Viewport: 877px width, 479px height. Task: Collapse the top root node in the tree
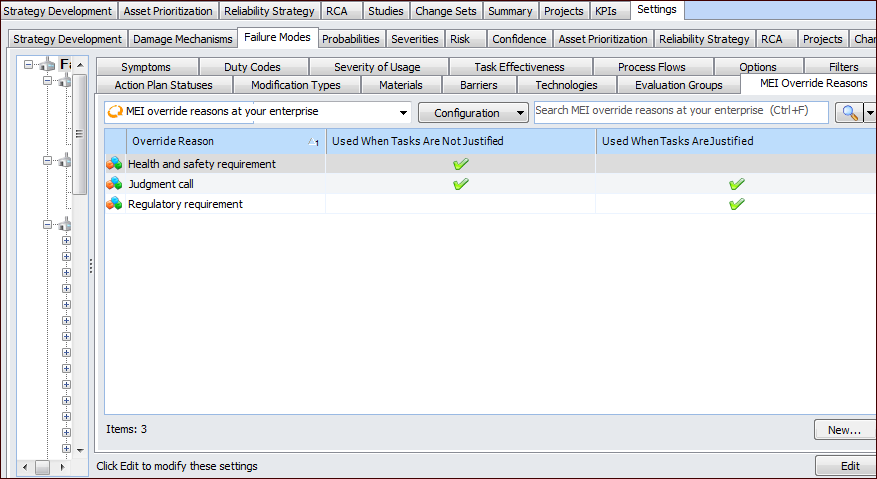coord(28,65)
